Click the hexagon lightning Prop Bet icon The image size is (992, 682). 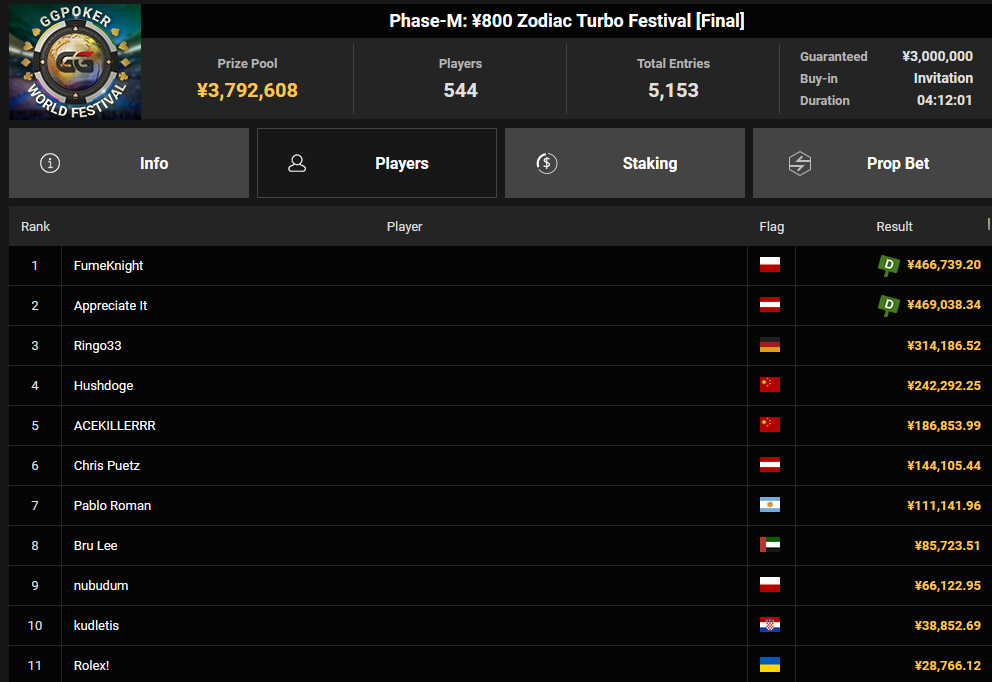click(x=800, y=163)
